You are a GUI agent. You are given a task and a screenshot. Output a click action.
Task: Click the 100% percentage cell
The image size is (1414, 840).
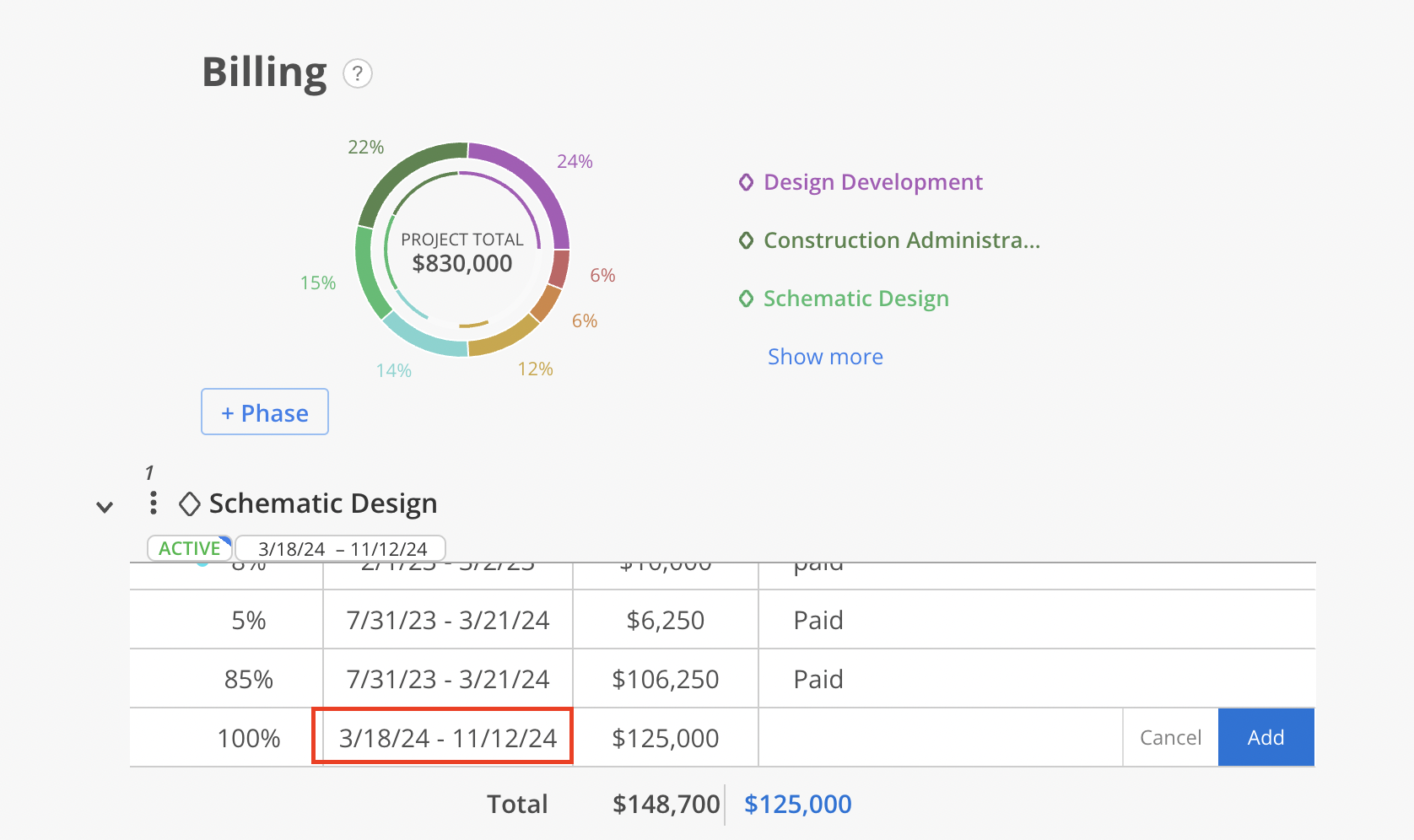(249, 736)
